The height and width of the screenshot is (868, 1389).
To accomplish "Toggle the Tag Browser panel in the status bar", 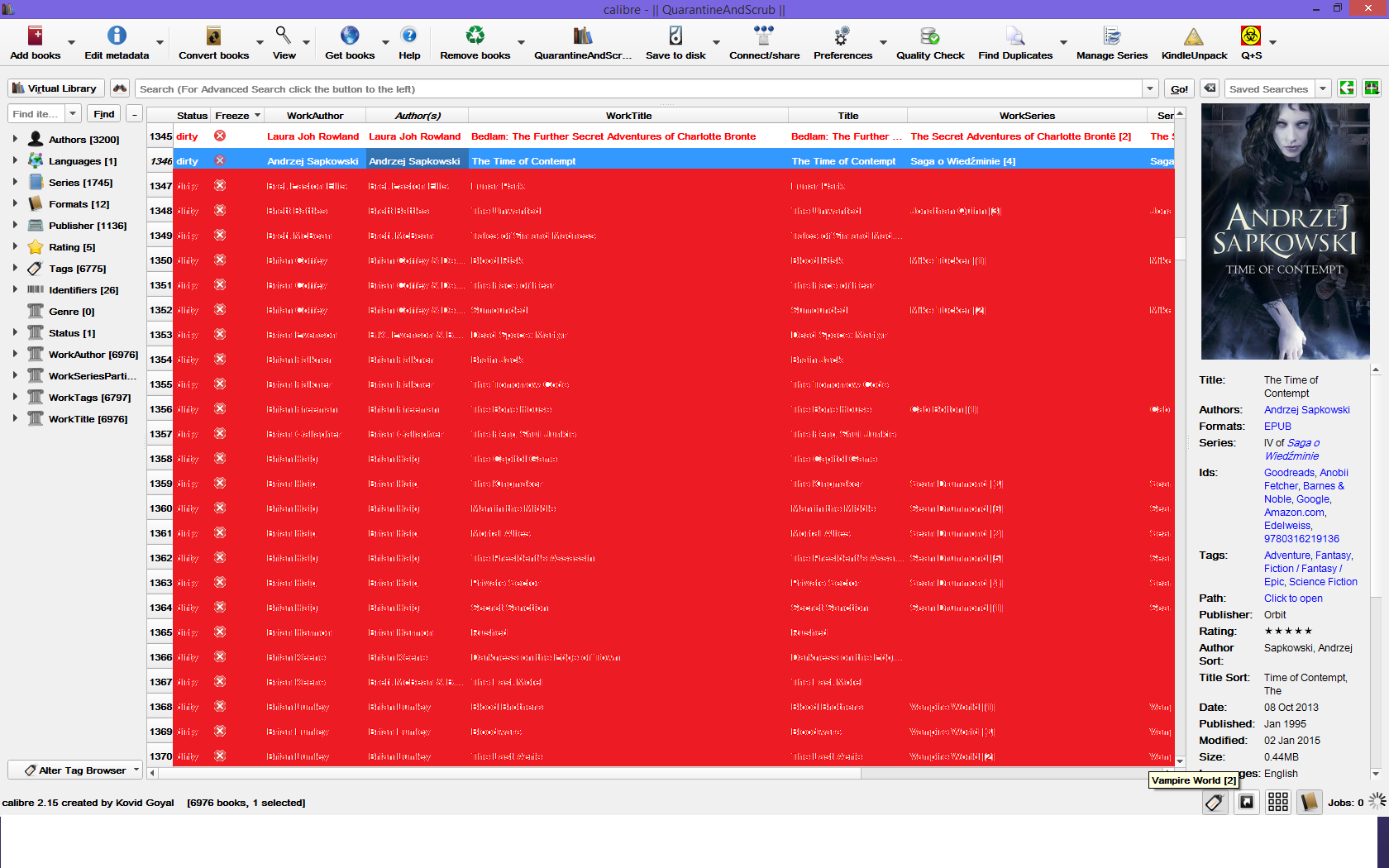I will [1214, 802].
